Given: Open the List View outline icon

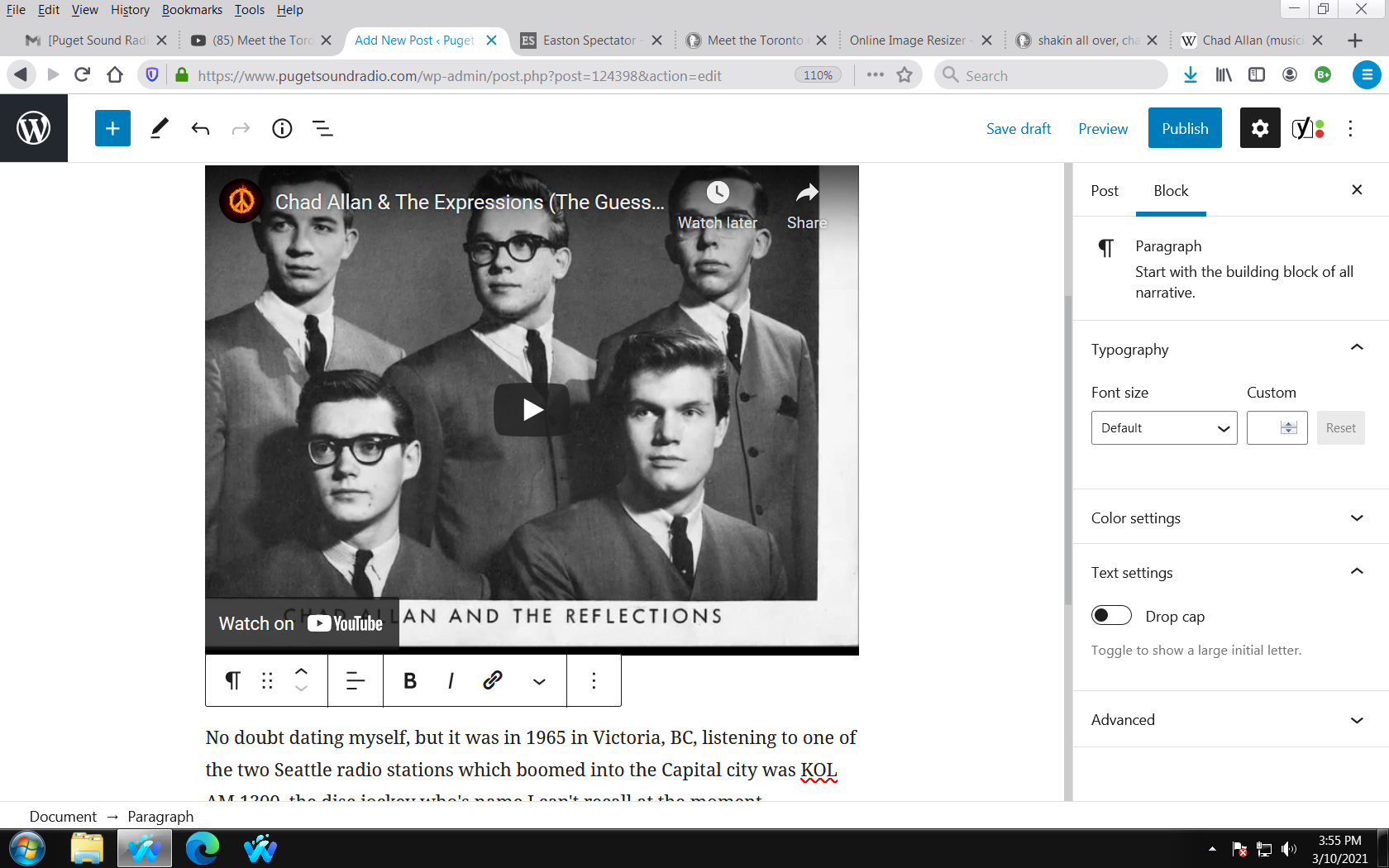Looking at the screenshot, I should click(x=322, y=128).
